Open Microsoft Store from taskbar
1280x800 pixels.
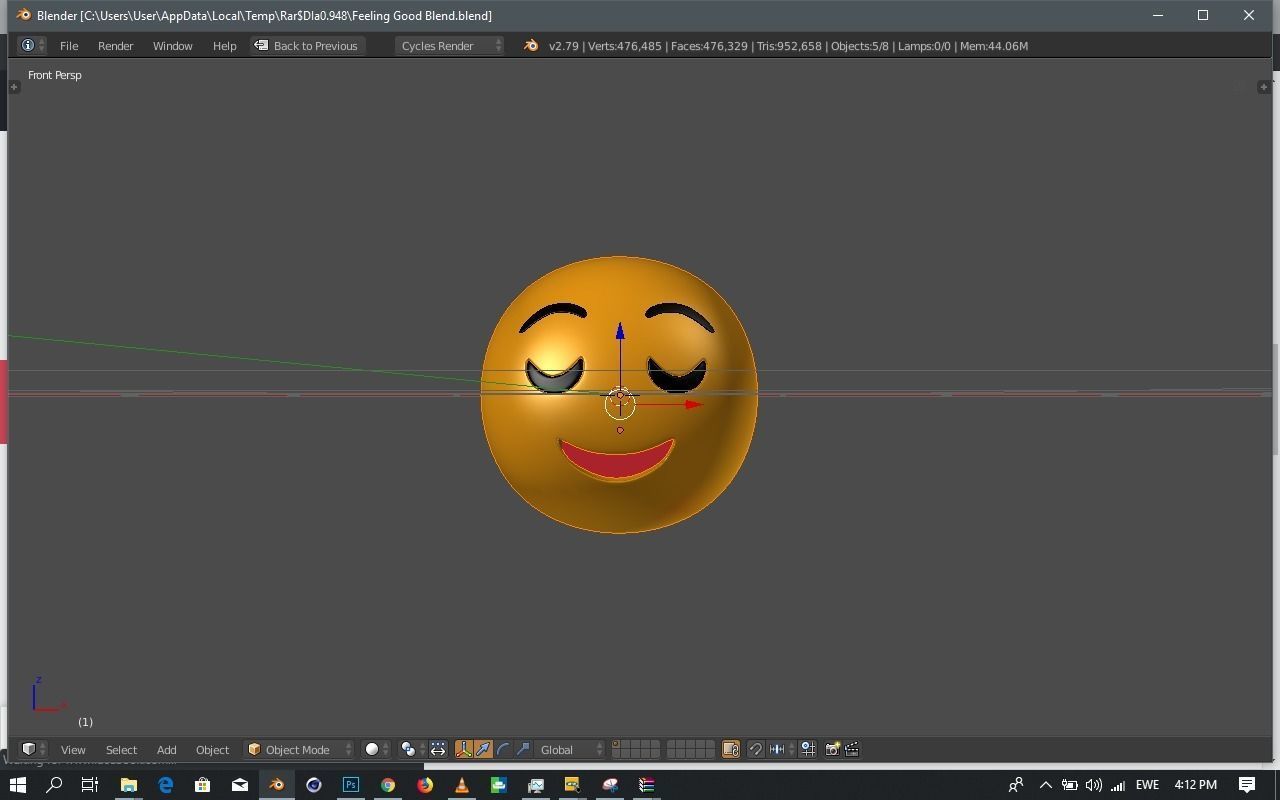[202, 785]
